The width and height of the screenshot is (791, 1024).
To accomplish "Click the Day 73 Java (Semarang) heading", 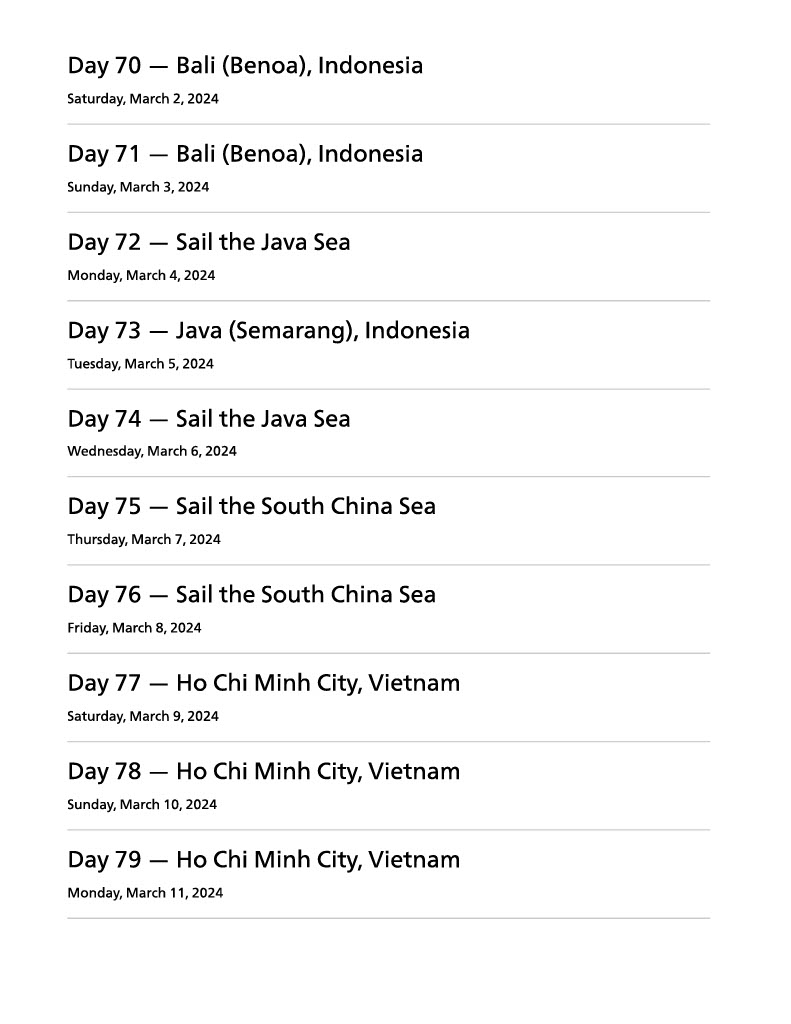I will click(x=268, y=330).
